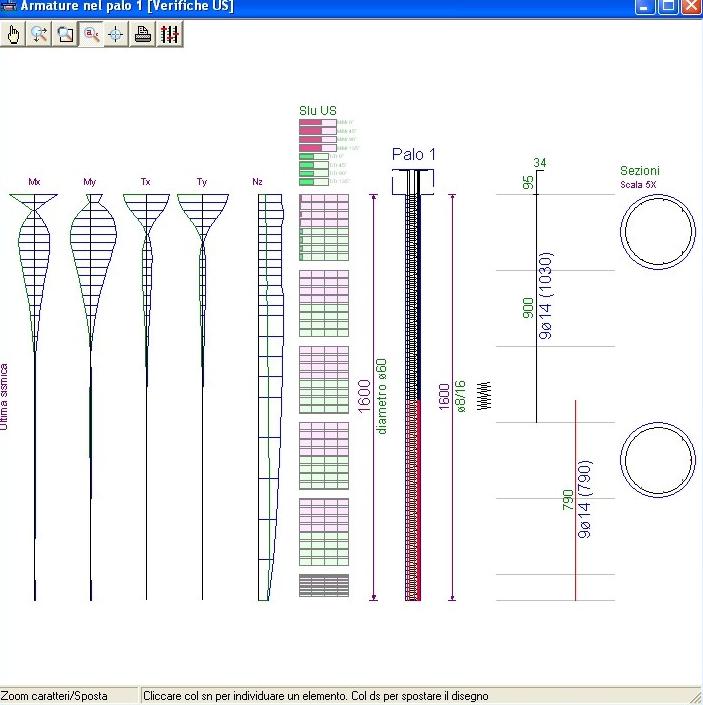Click the 9ø14 (790) rebar label
Viewport: 703px width, 705px height.
[584, 500]
